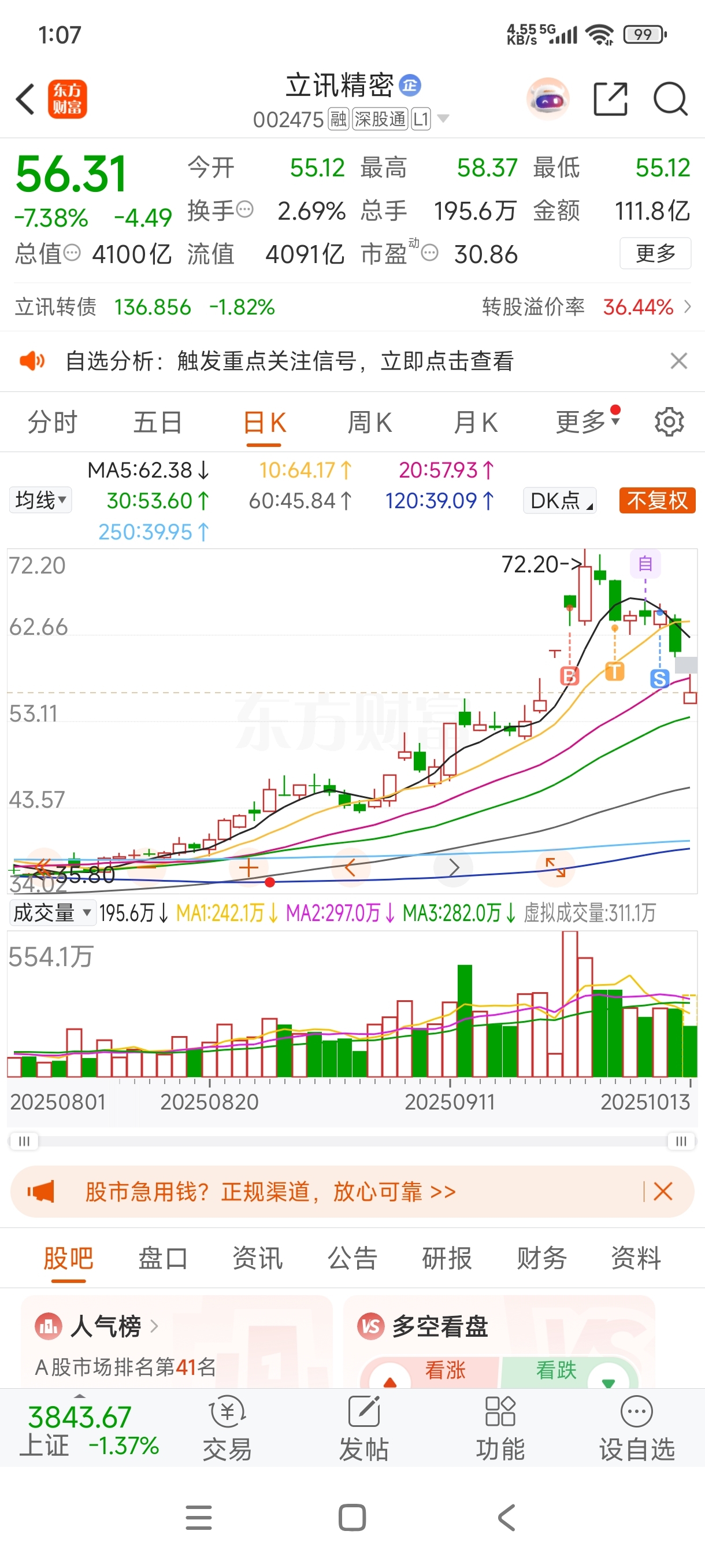The height and width of the screenshot is (1568, 705).
Task: Open 转股溢价率 detail chevron
Action: tap(688, 307)
